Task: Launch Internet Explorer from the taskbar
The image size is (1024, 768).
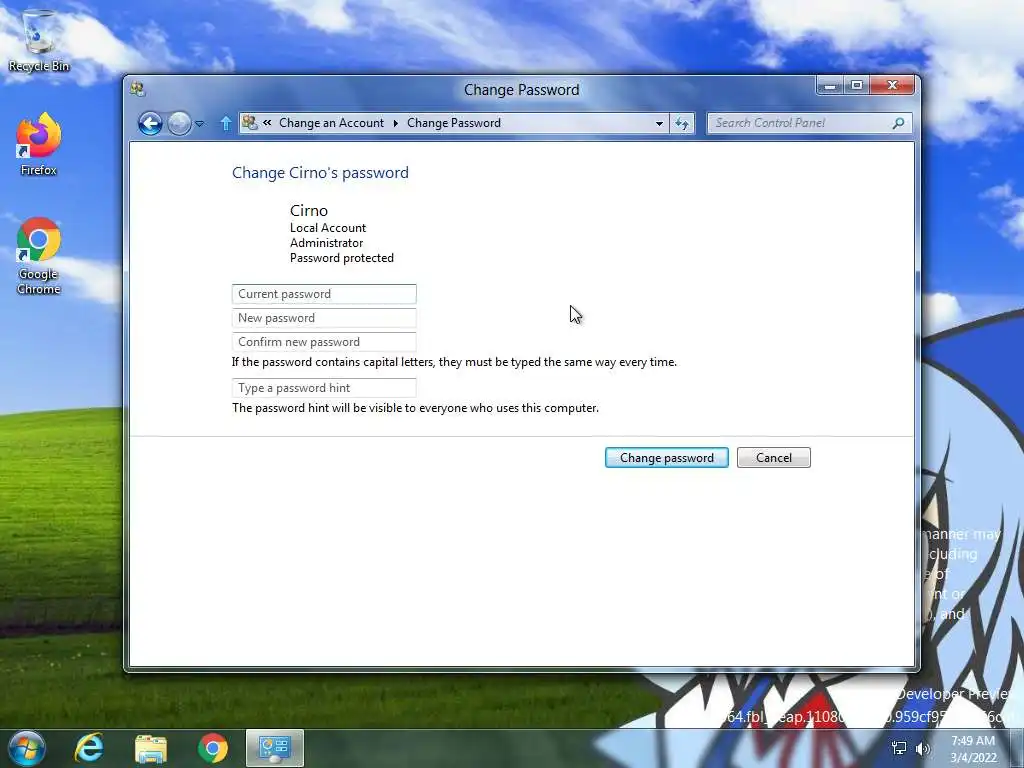Action: click(x=89, y=748)
